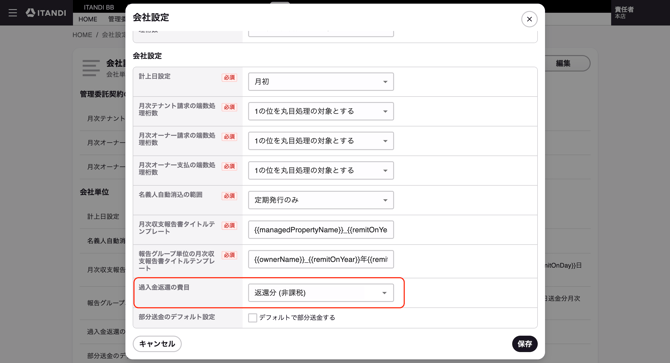Click the 計上日設定 label in dialog
This screenshot has height=363, width=670.
154,76
